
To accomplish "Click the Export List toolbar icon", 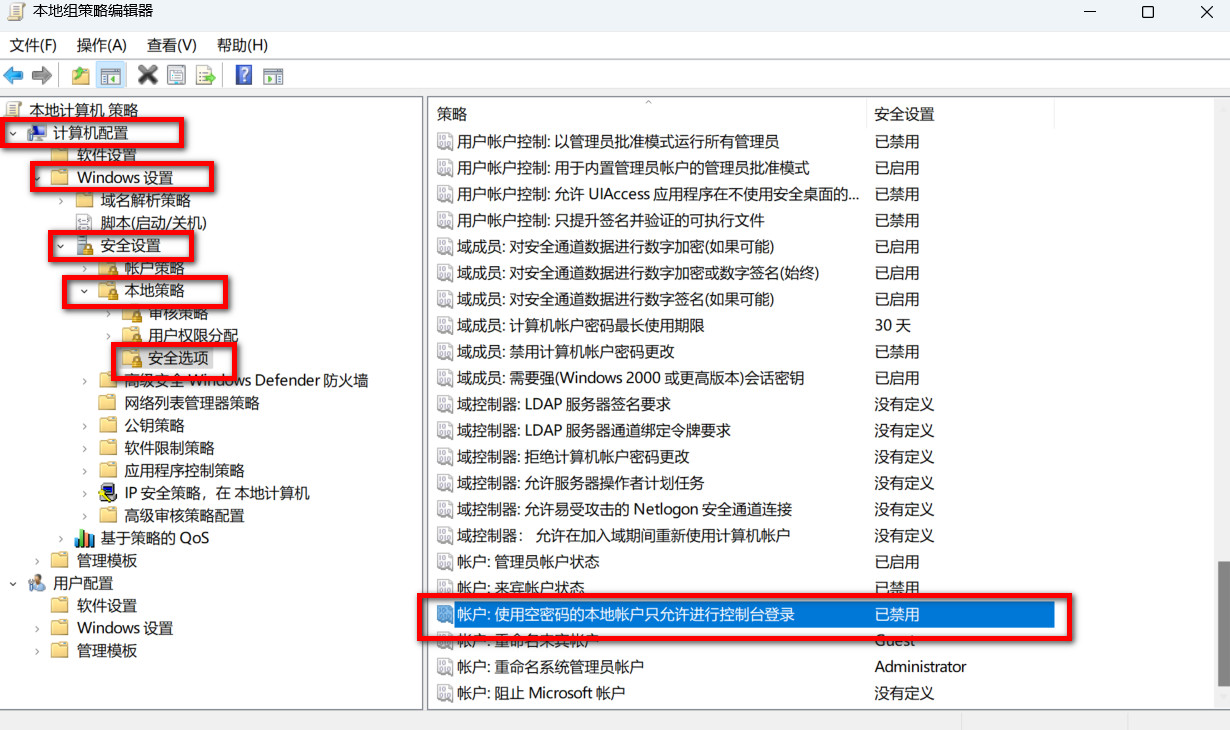I will pos(206,75).
